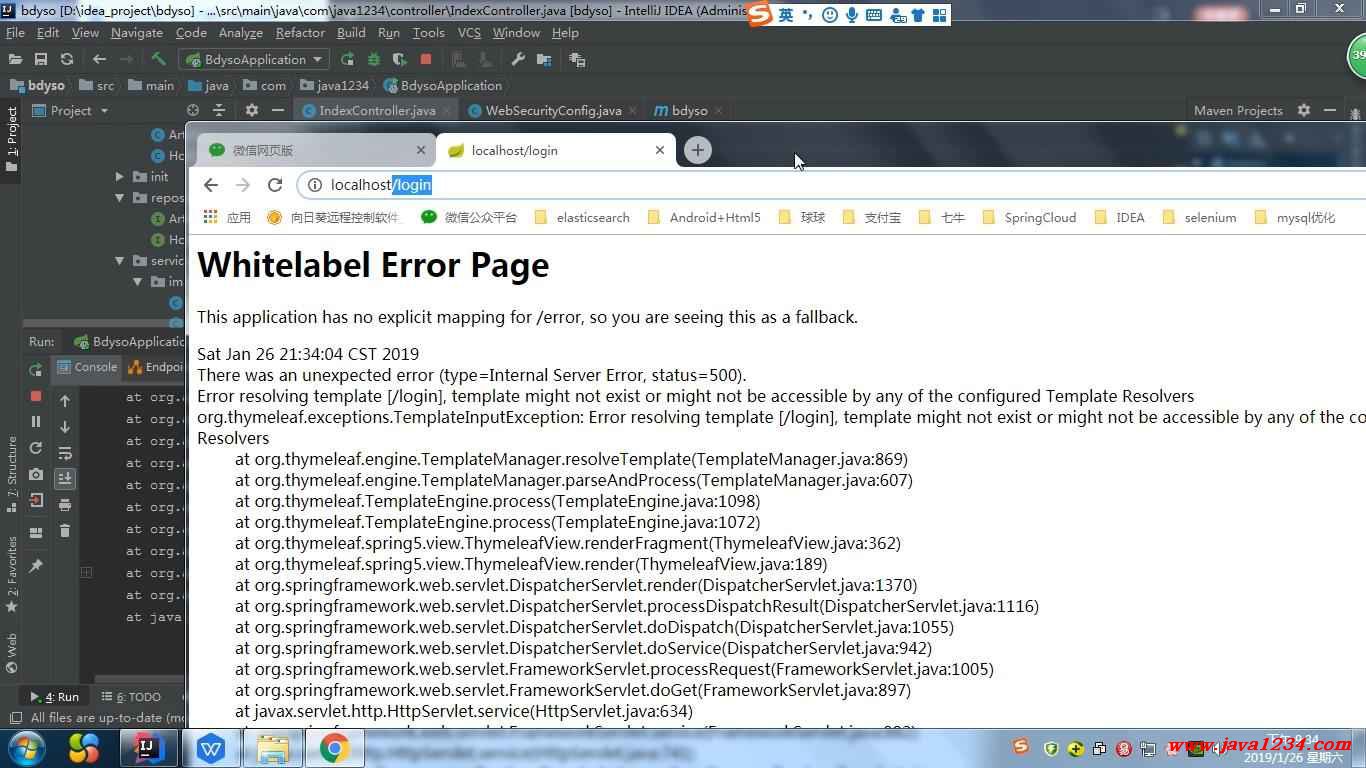Image resolution: width=1366 pixels, height=768 pixels.
Task: Close the localhost/login browser tab
Action: [660, 150]
